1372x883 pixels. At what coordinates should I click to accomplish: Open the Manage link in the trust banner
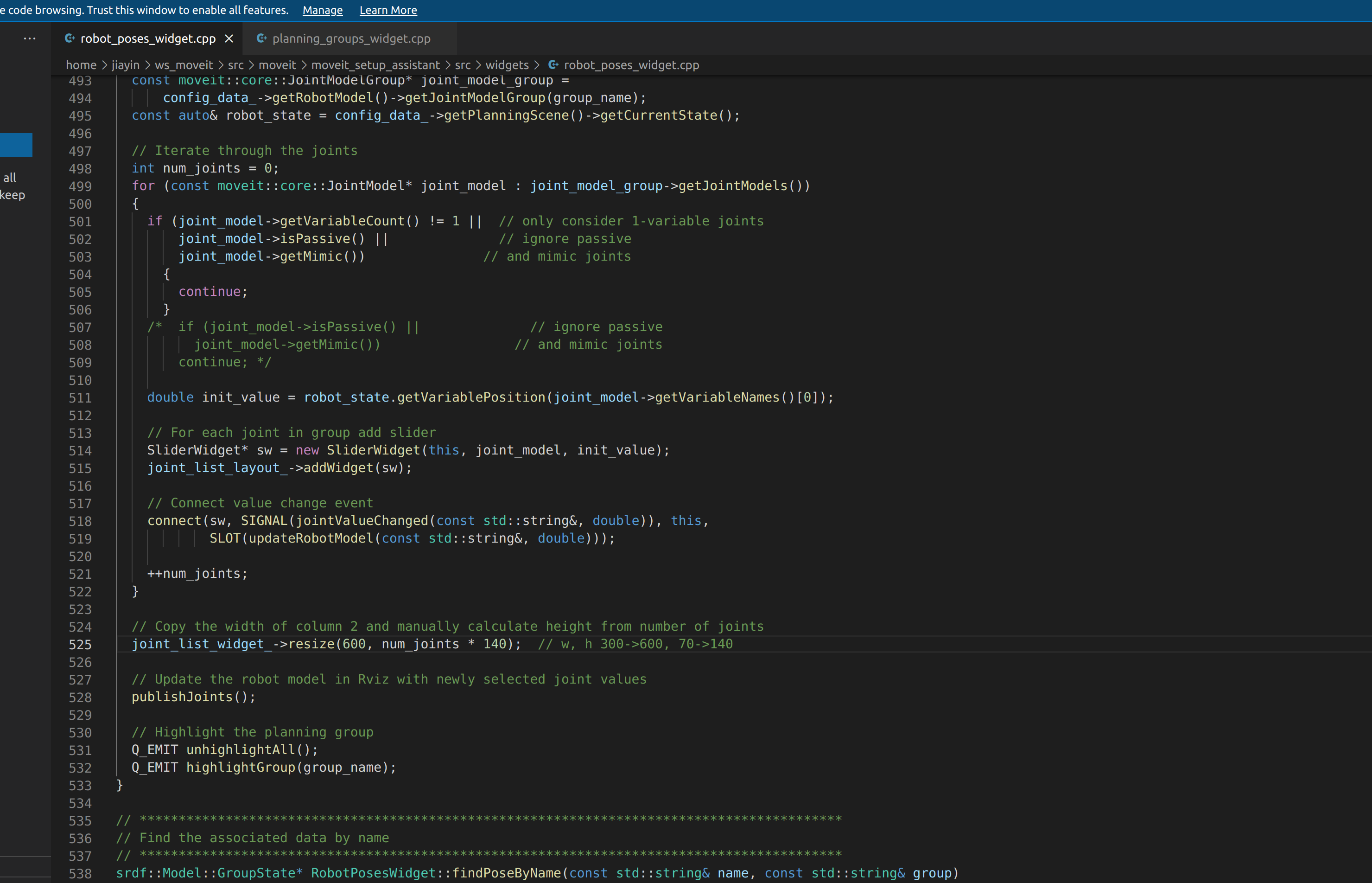click(322, 10)
